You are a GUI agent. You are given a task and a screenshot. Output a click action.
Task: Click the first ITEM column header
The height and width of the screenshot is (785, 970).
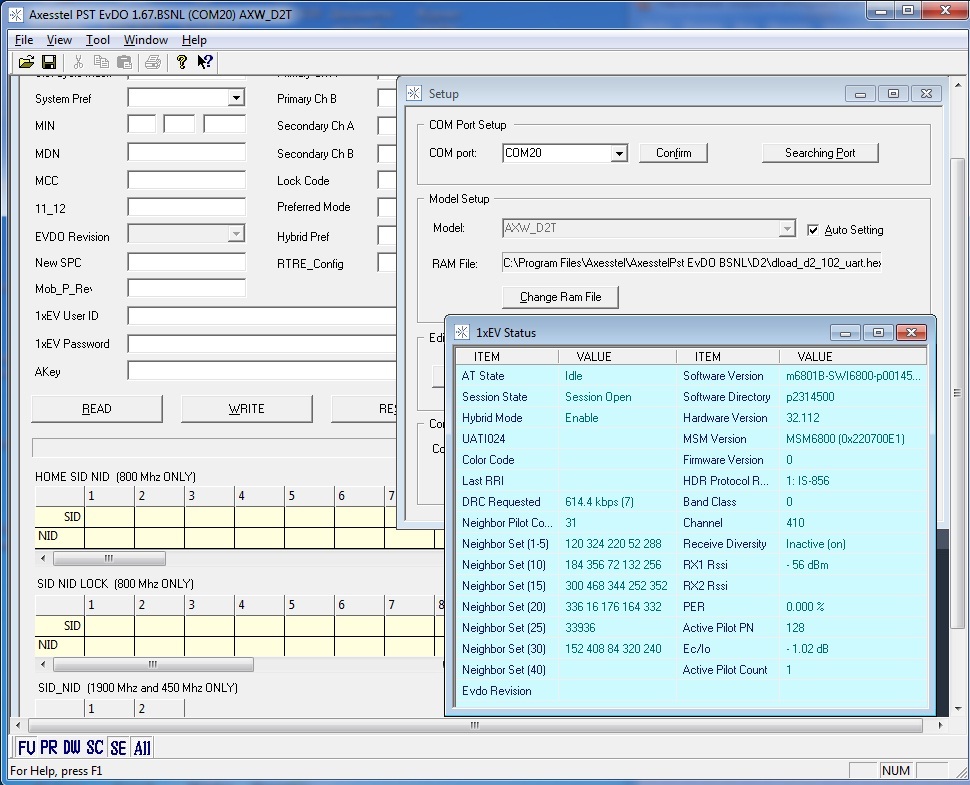coord(507,356)
